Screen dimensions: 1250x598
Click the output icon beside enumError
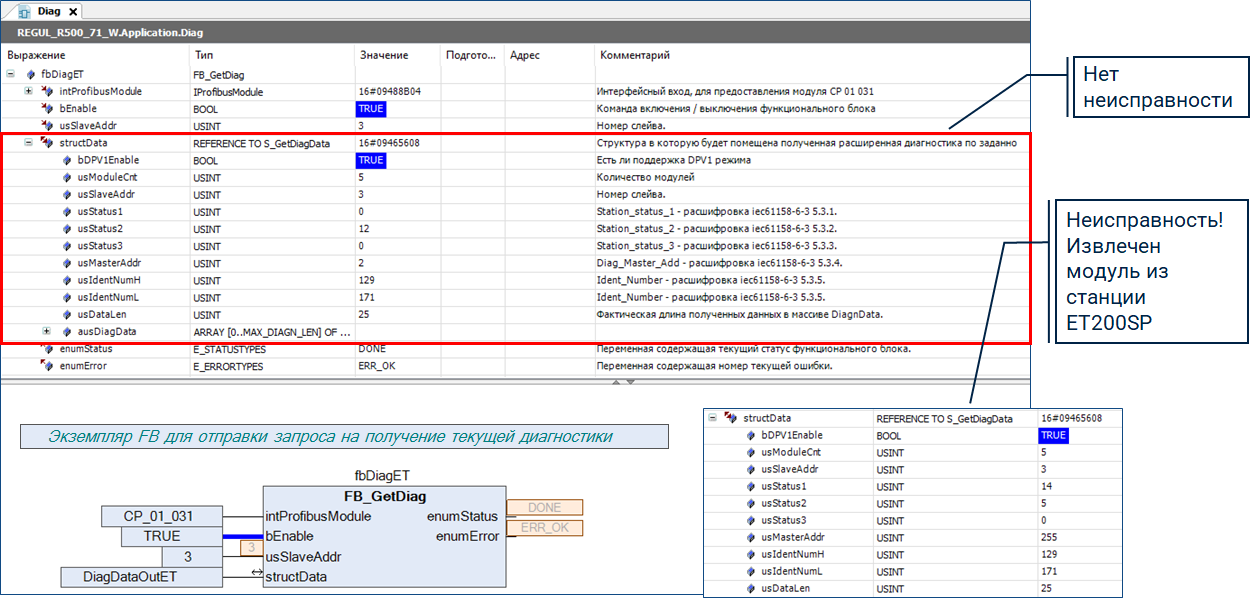tap(46, 366)
